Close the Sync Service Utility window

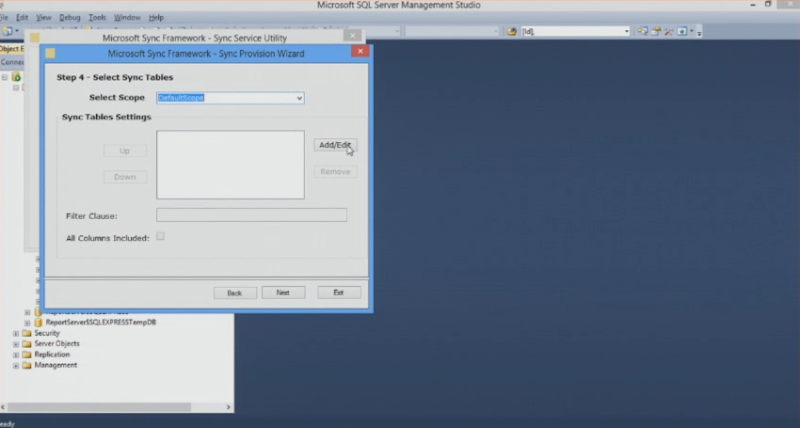352,35
